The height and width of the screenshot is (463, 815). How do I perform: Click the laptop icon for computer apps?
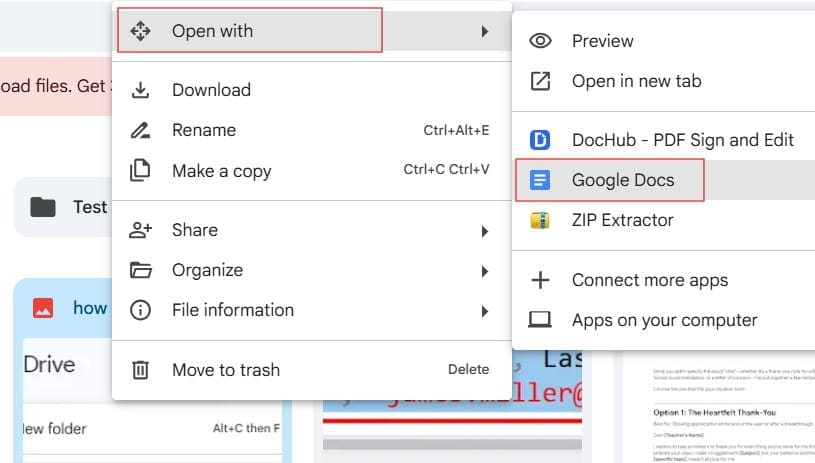click(540, 320)
